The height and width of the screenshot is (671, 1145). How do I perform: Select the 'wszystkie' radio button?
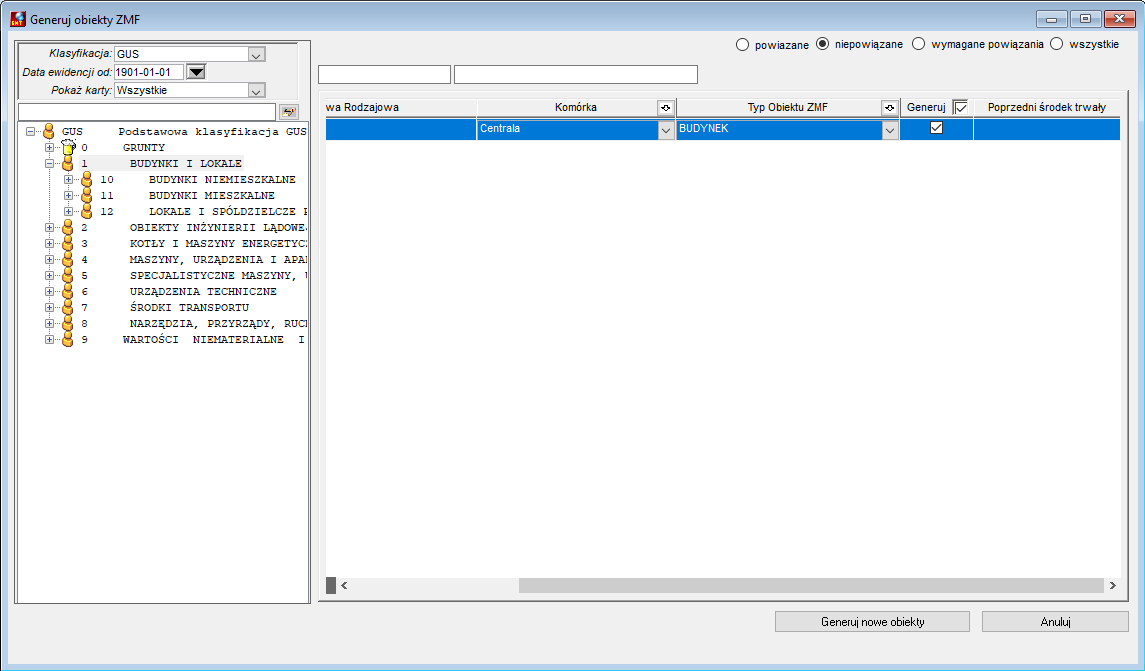[x=1057, y=44]
